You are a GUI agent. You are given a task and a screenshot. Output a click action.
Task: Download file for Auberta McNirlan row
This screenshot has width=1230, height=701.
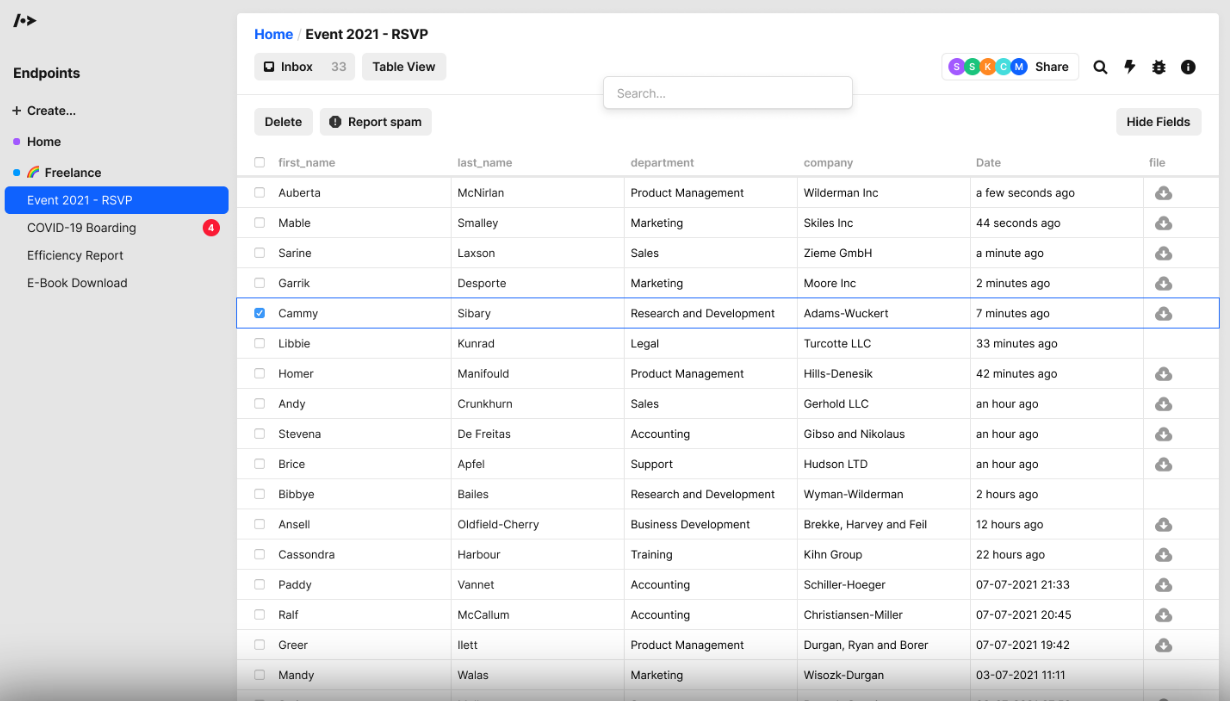click(1163, 193)
